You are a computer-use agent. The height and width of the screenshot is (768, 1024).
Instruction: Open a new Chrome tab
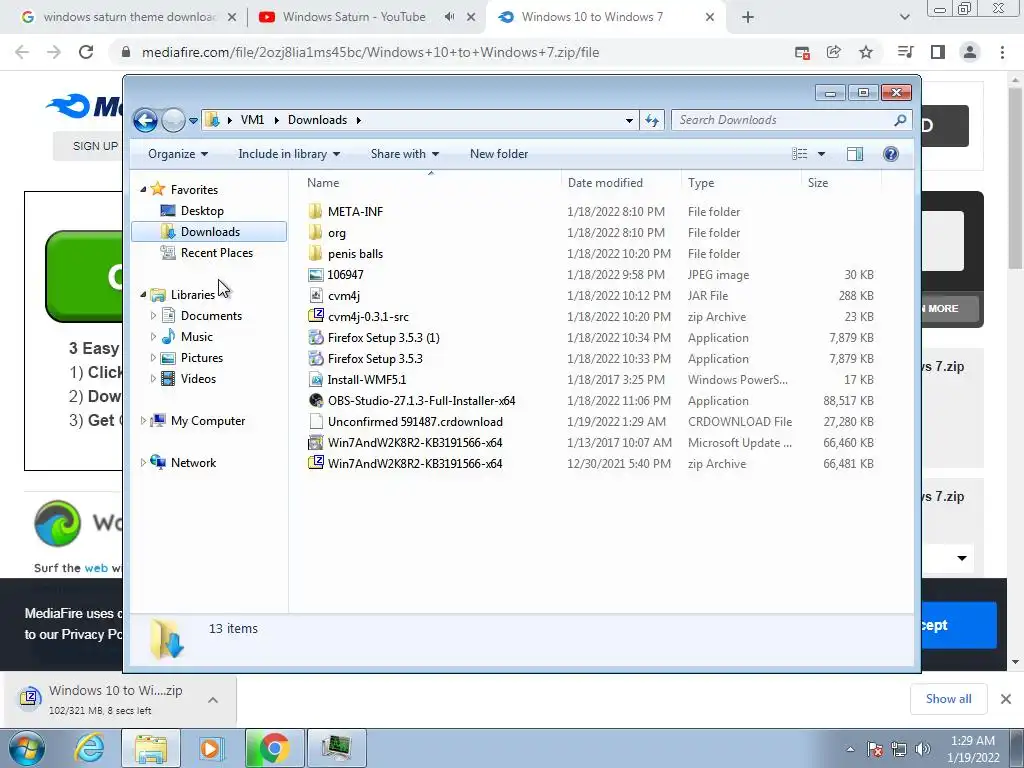pos(748,18)
